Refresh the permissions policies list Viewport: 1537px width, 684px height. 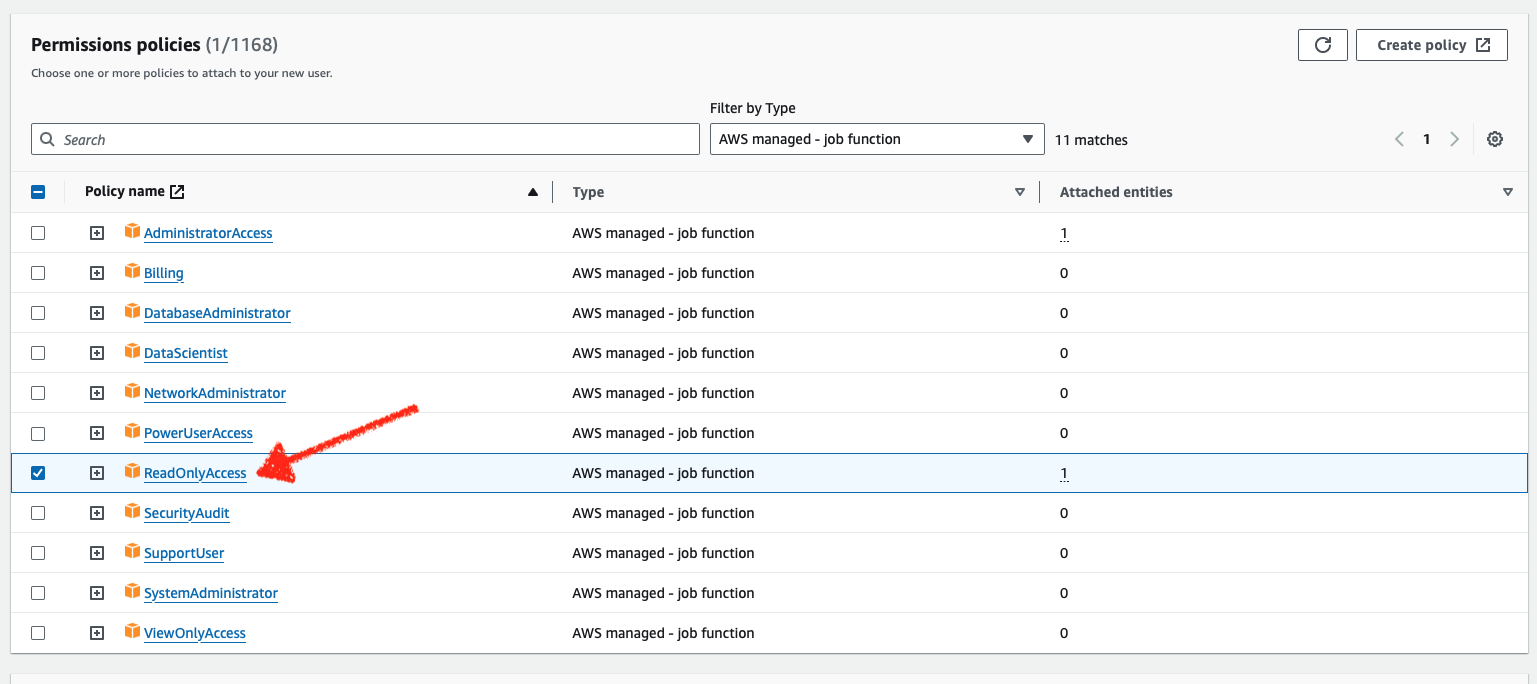(1323, 45)
